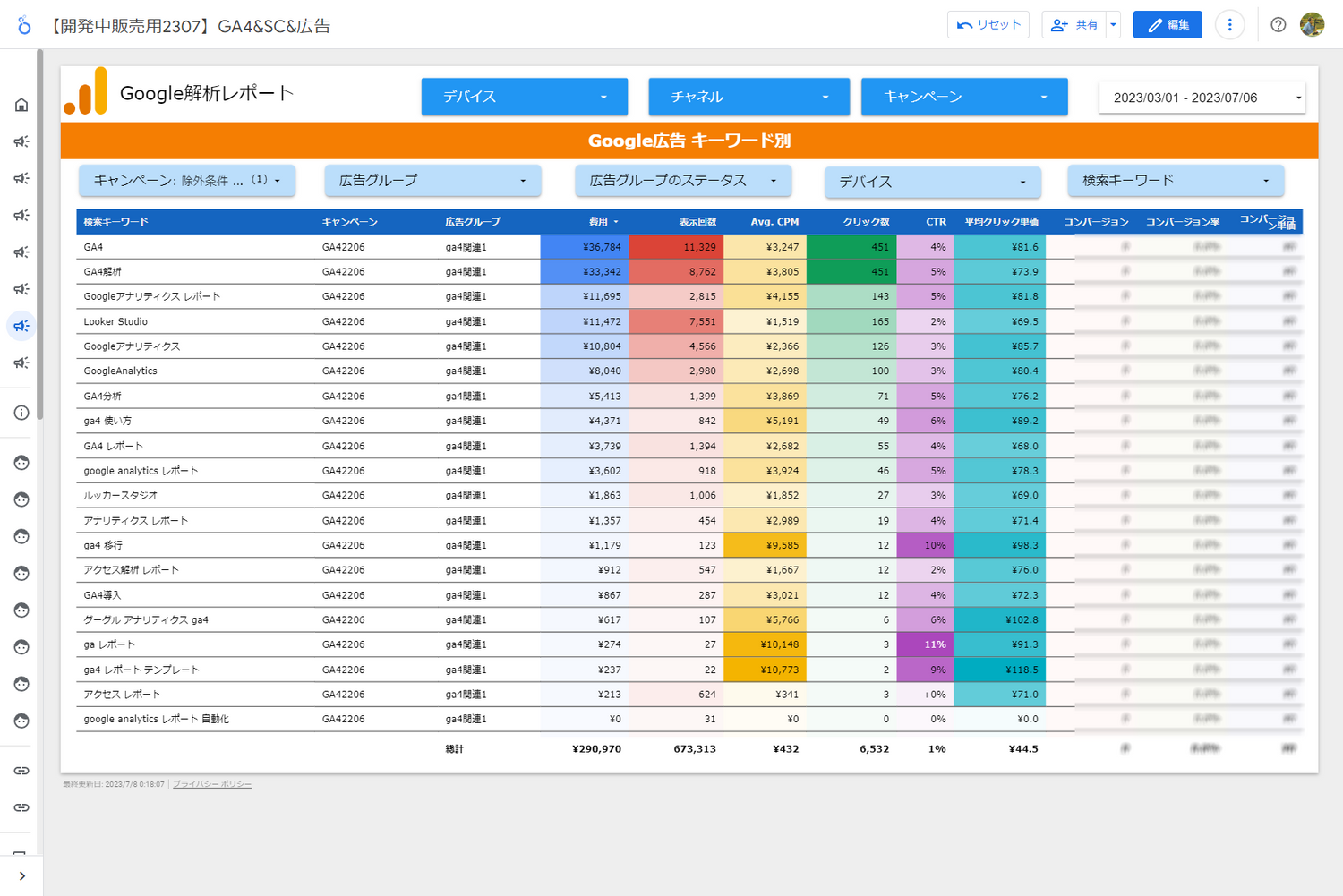1343x896 pixels.
Task: Click the Looker Studio logo icon
Action: (x=23, y=25)
